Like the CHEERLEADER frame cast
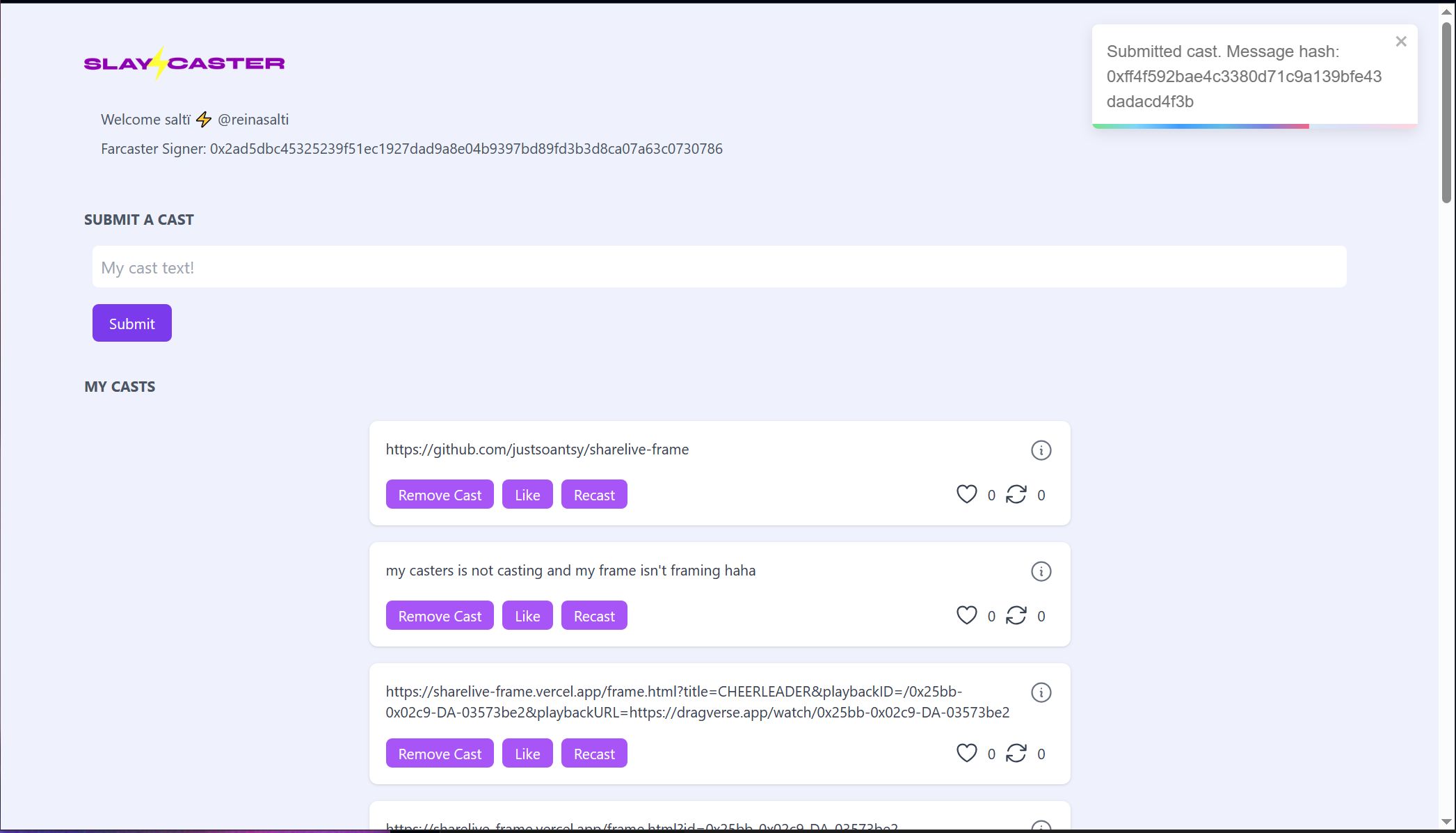The height and width of the screenshot is (833, 1456). point(527,754)
